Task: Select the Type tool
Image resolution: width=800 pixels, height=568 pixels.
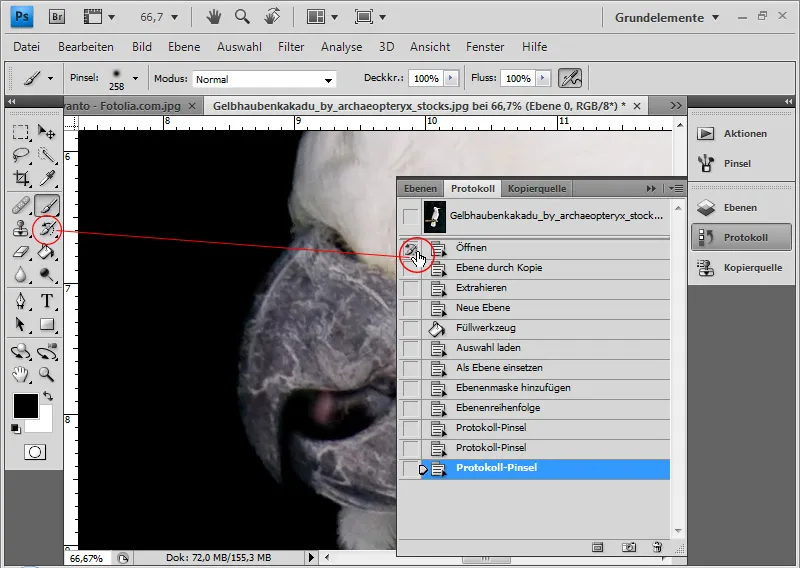Action: (x=47, y=301)
